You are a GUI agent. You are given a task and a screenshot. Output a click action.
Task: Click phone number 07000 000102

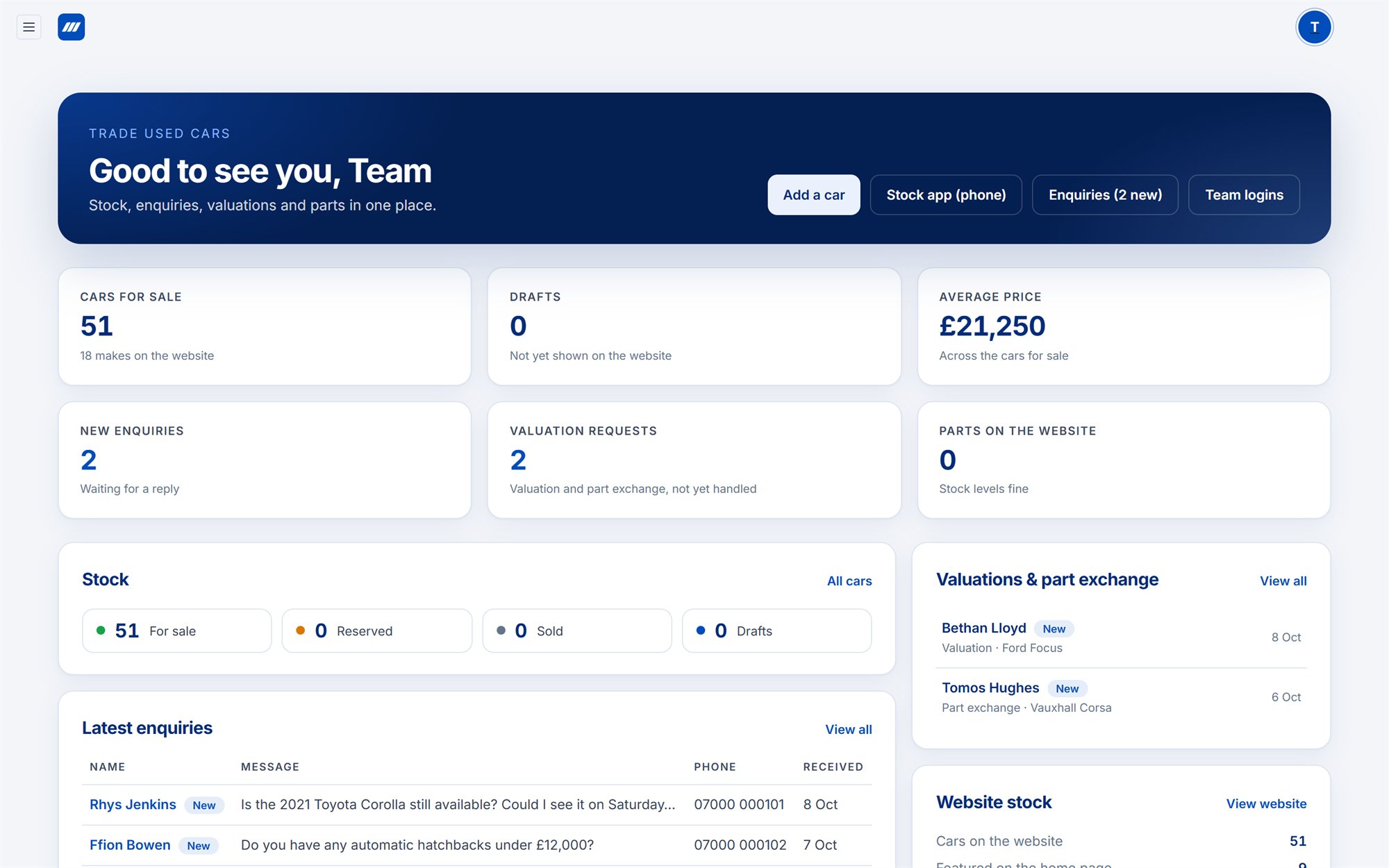[x=740, y=845]
